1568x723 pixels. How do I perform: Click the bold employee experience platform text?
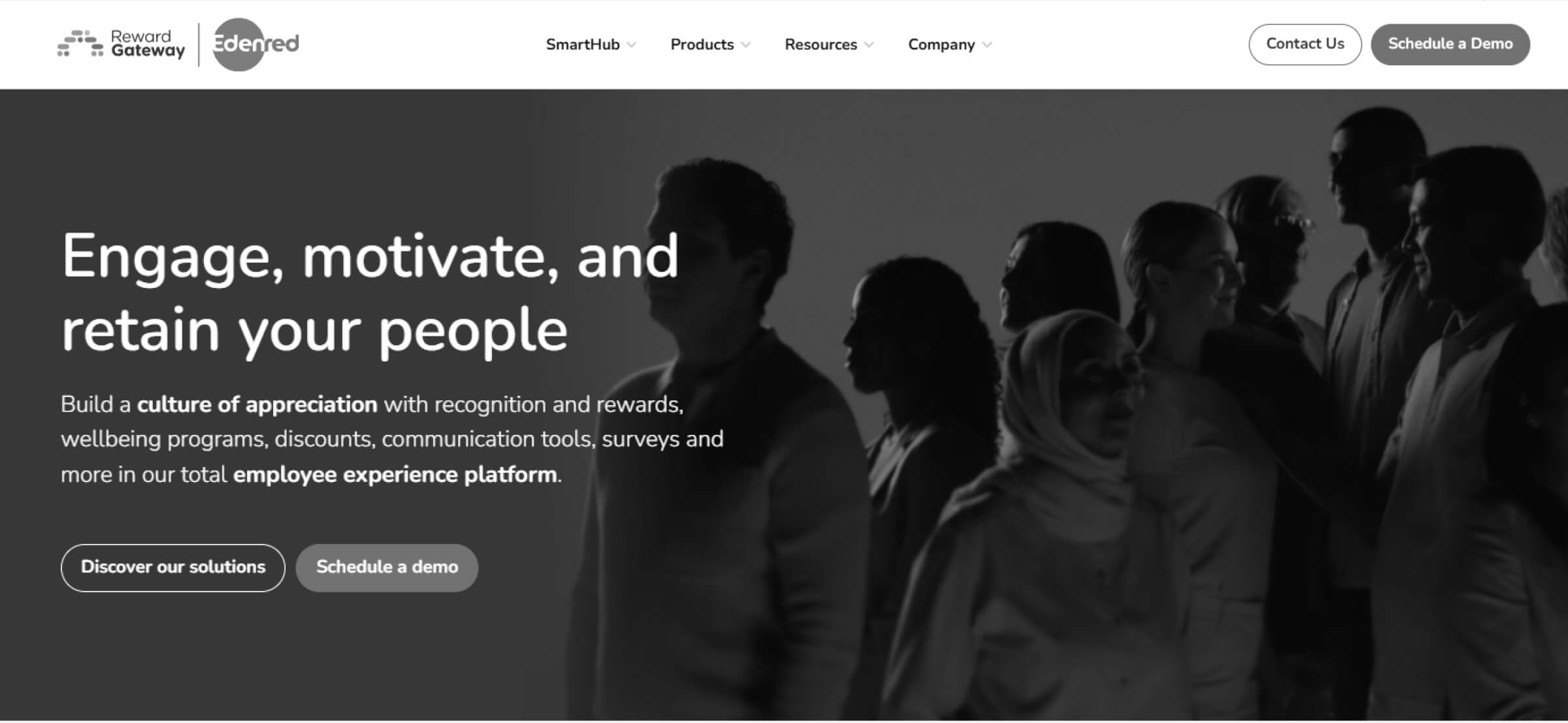click(x=395, y=474)
